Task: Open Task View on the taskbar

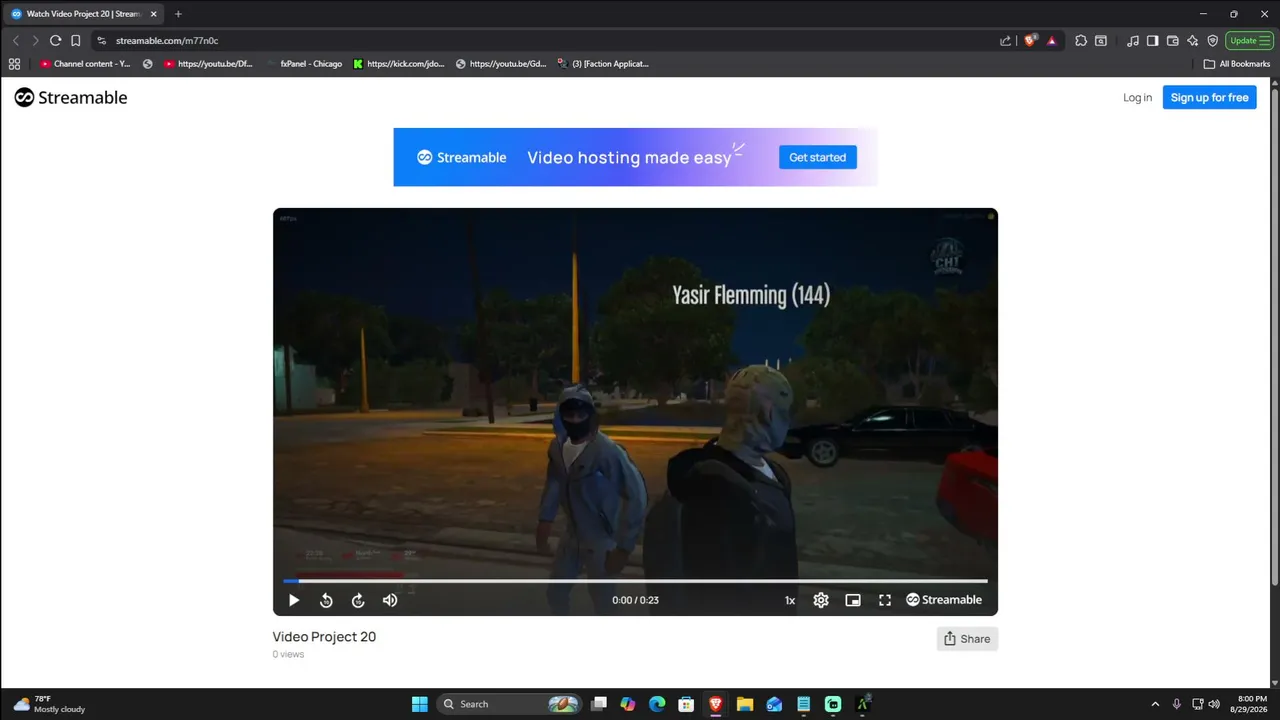Action: click(x=599, y=704)
